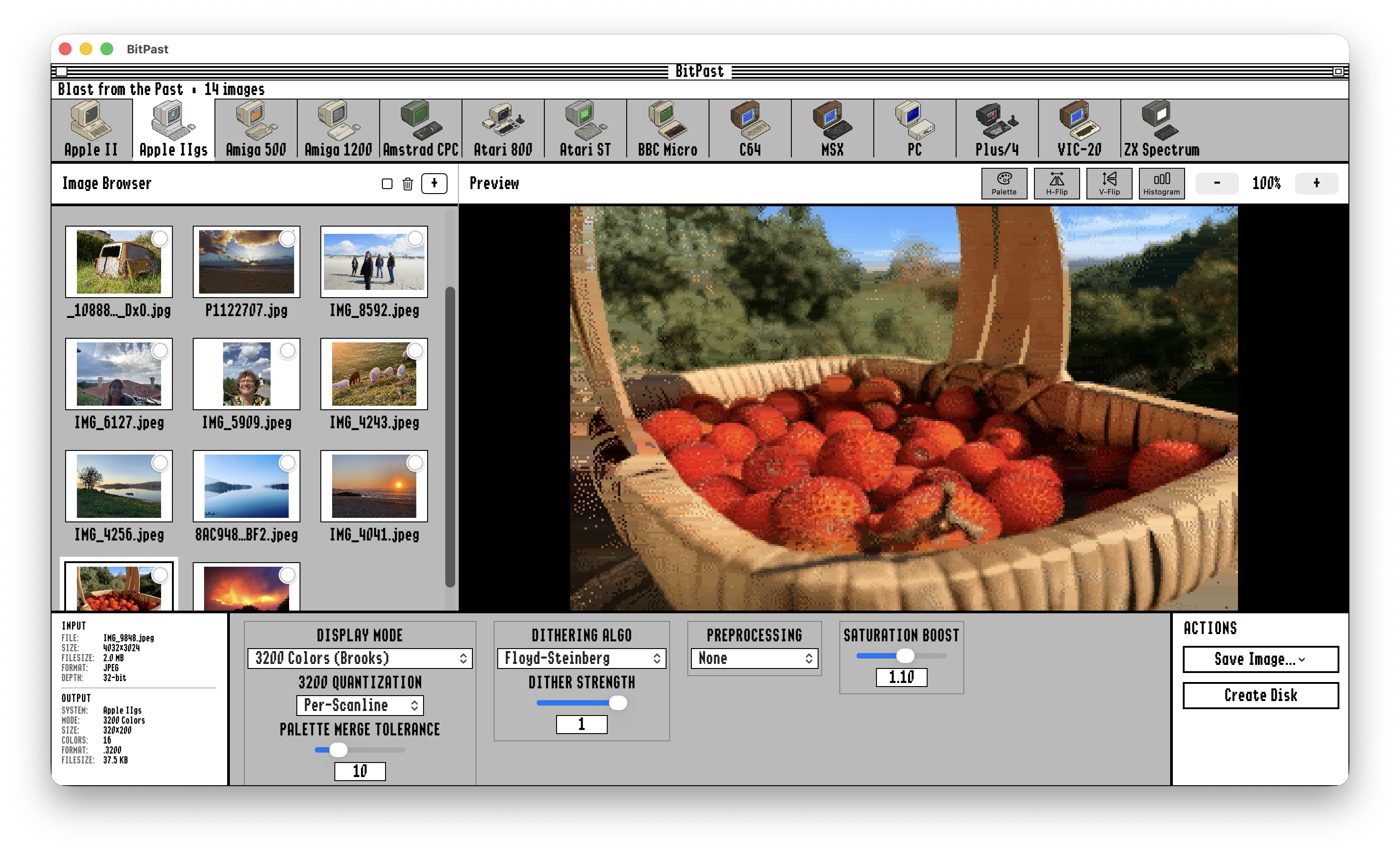Open the Dithering Algo dropdown
This screenshot has width=1400, height=853.
coord(581,658)
